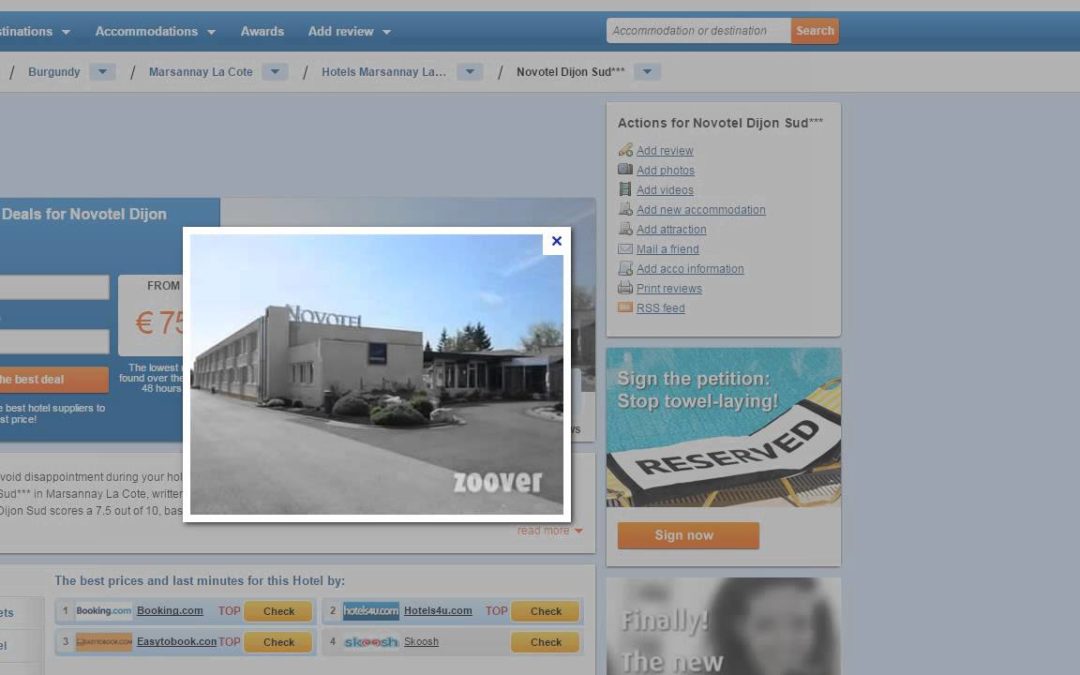Screen dimensions: 1080x675
Task: Open the Awards menu item
Action: pyautogui.click(x=262, y=31)
